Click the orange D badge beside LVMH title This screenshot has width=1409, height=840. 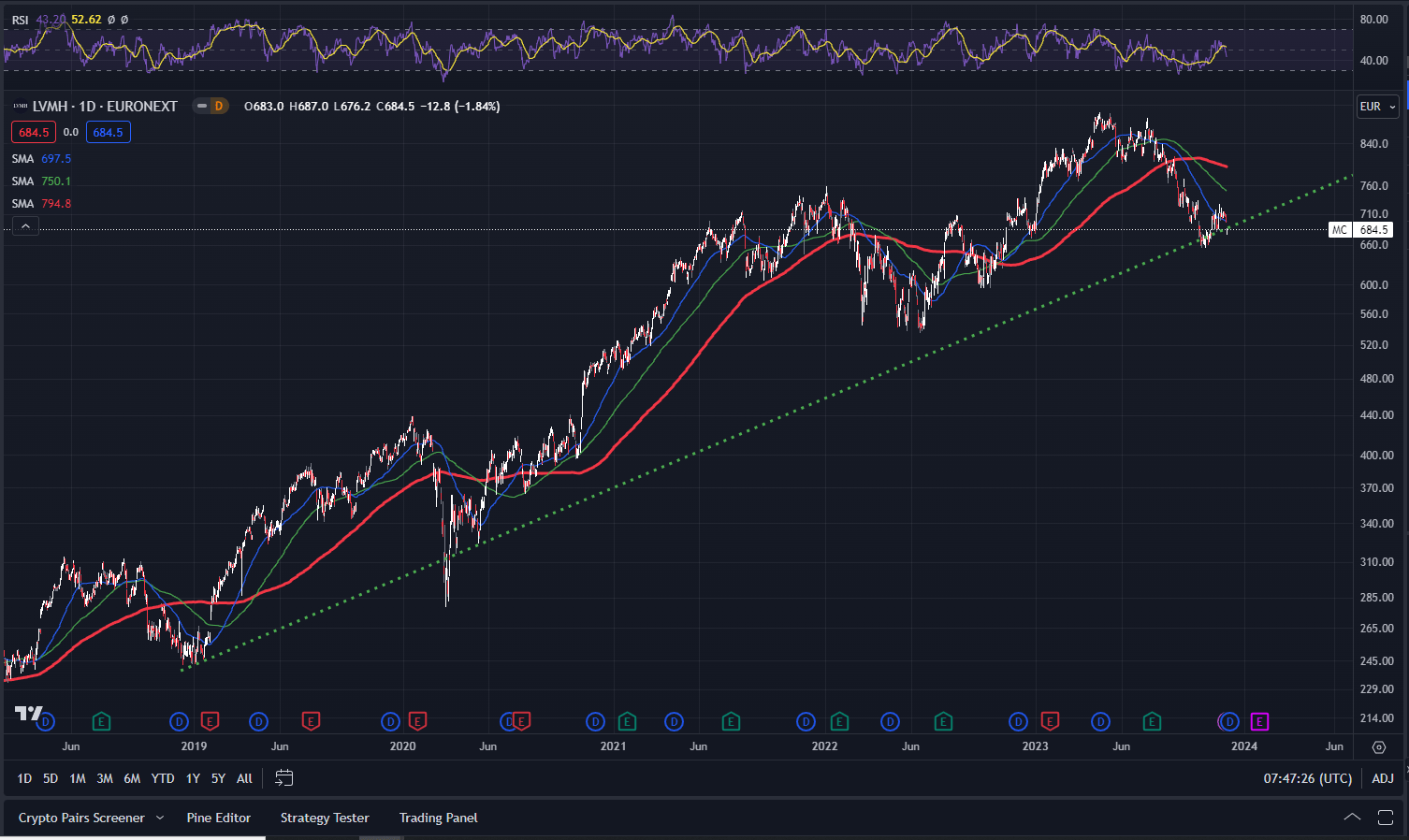219,106
